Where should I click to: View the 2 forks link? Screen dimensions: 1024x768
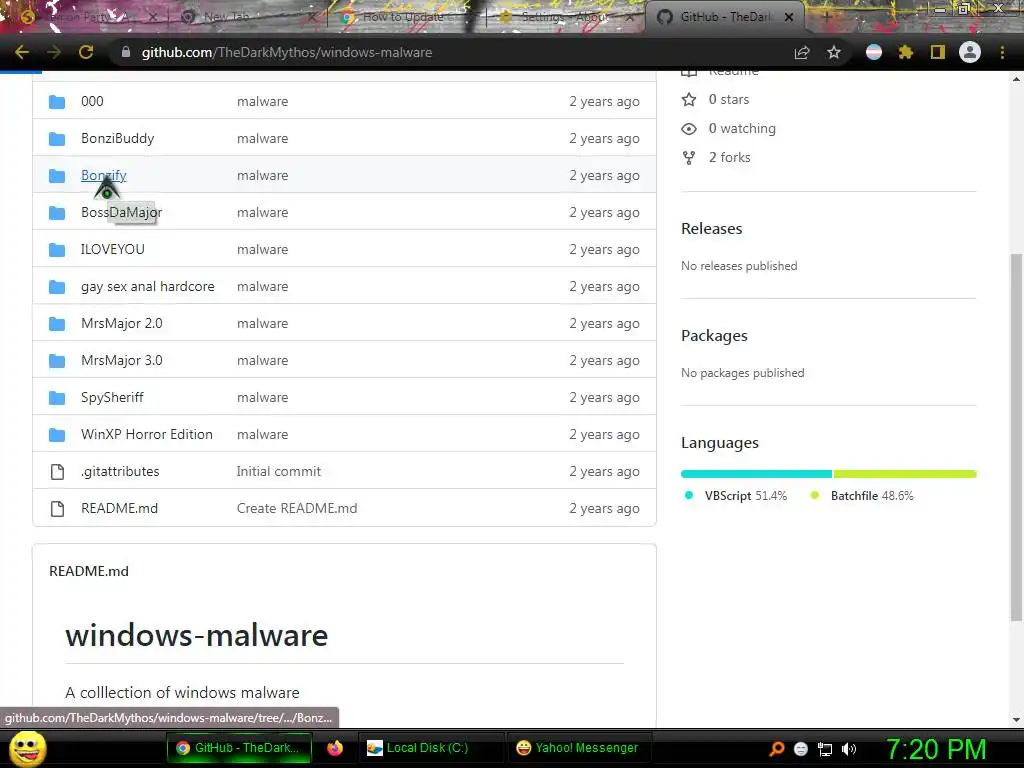(x=729, y=157)
